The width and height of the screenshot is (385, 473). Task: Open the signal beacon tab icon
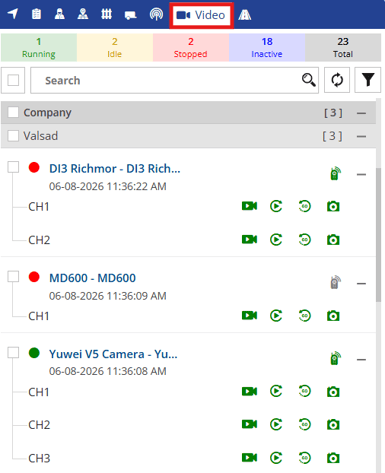pos(156,14)
